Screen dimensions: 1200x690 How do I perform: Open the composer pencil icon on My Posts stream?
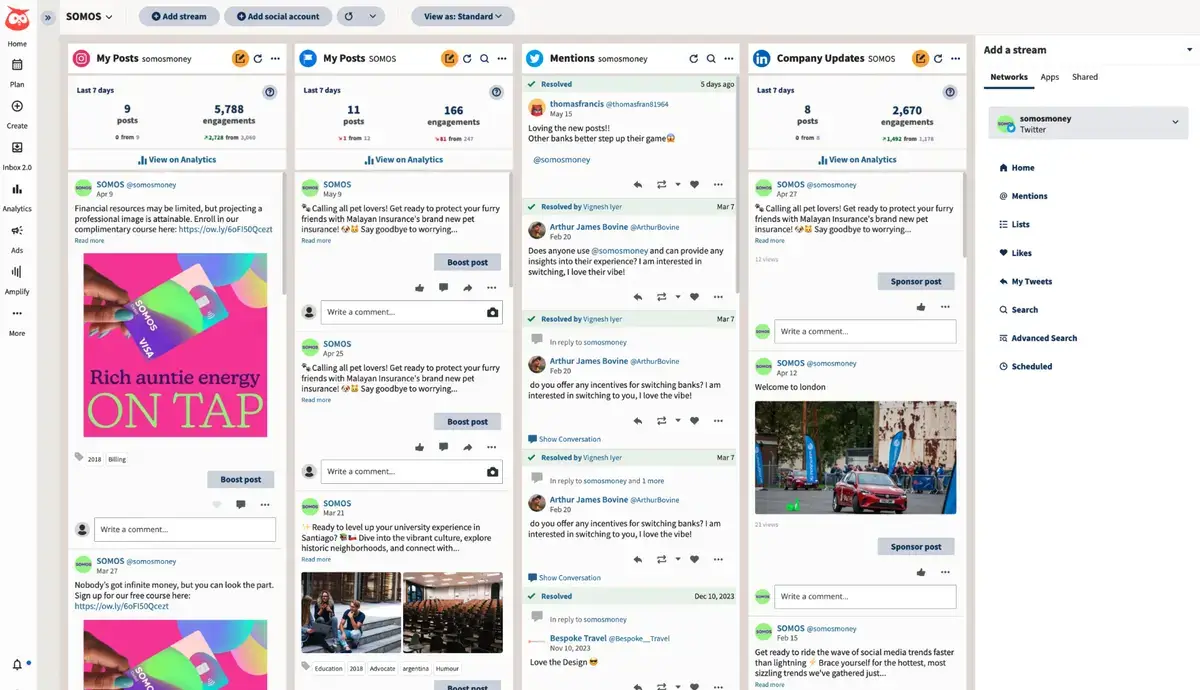pyautogui.click(x=240, y=58)
